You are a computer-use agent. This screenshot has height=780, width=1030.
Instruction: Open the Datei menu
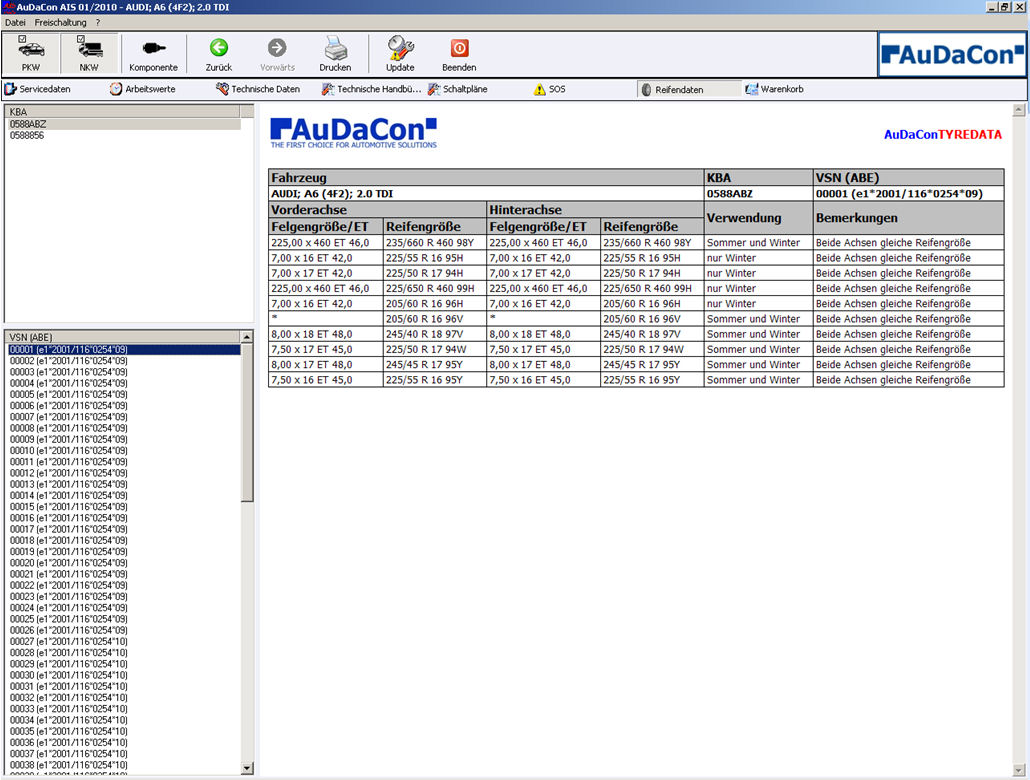(x=15, y=22)
